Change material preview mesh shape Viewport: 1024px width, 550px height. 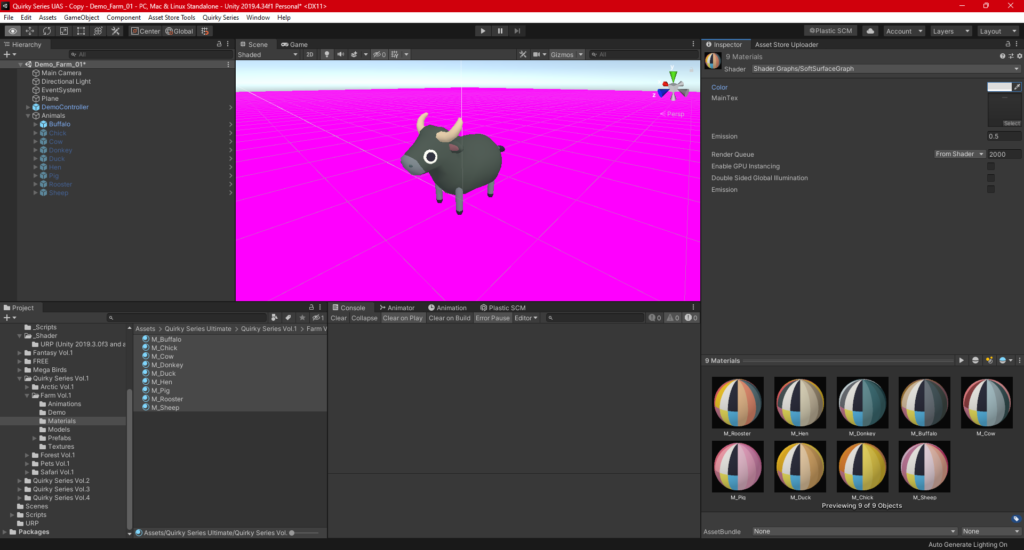(x=975, y=360)
